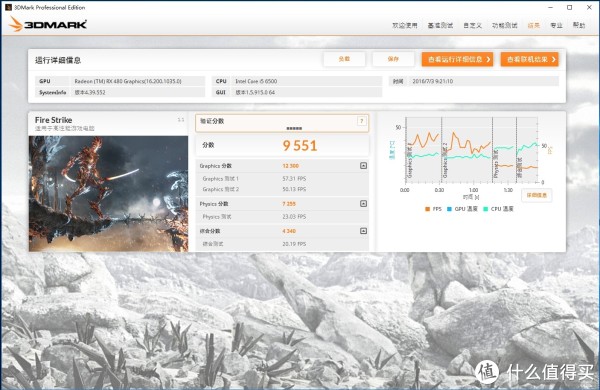Click the orange FPS legend swatch
The height and width of the screenshot is (390, 600).
427,209
